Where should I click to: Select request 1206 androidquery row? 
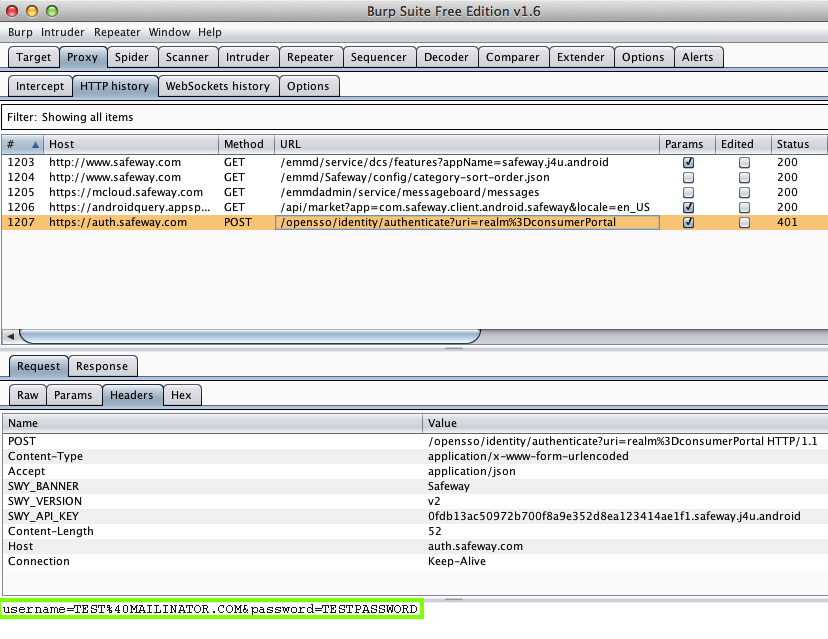415,207
